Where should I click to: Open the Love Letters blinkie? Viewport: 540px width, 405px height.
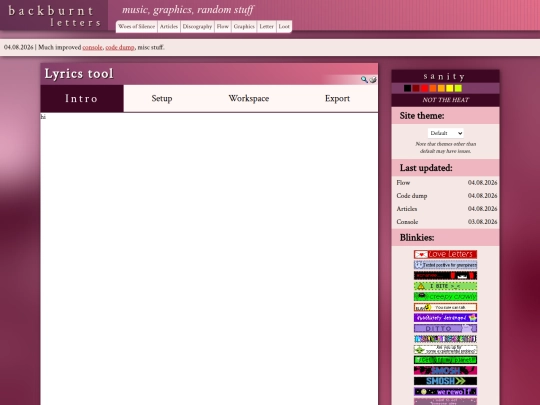[x=445, y=255]
